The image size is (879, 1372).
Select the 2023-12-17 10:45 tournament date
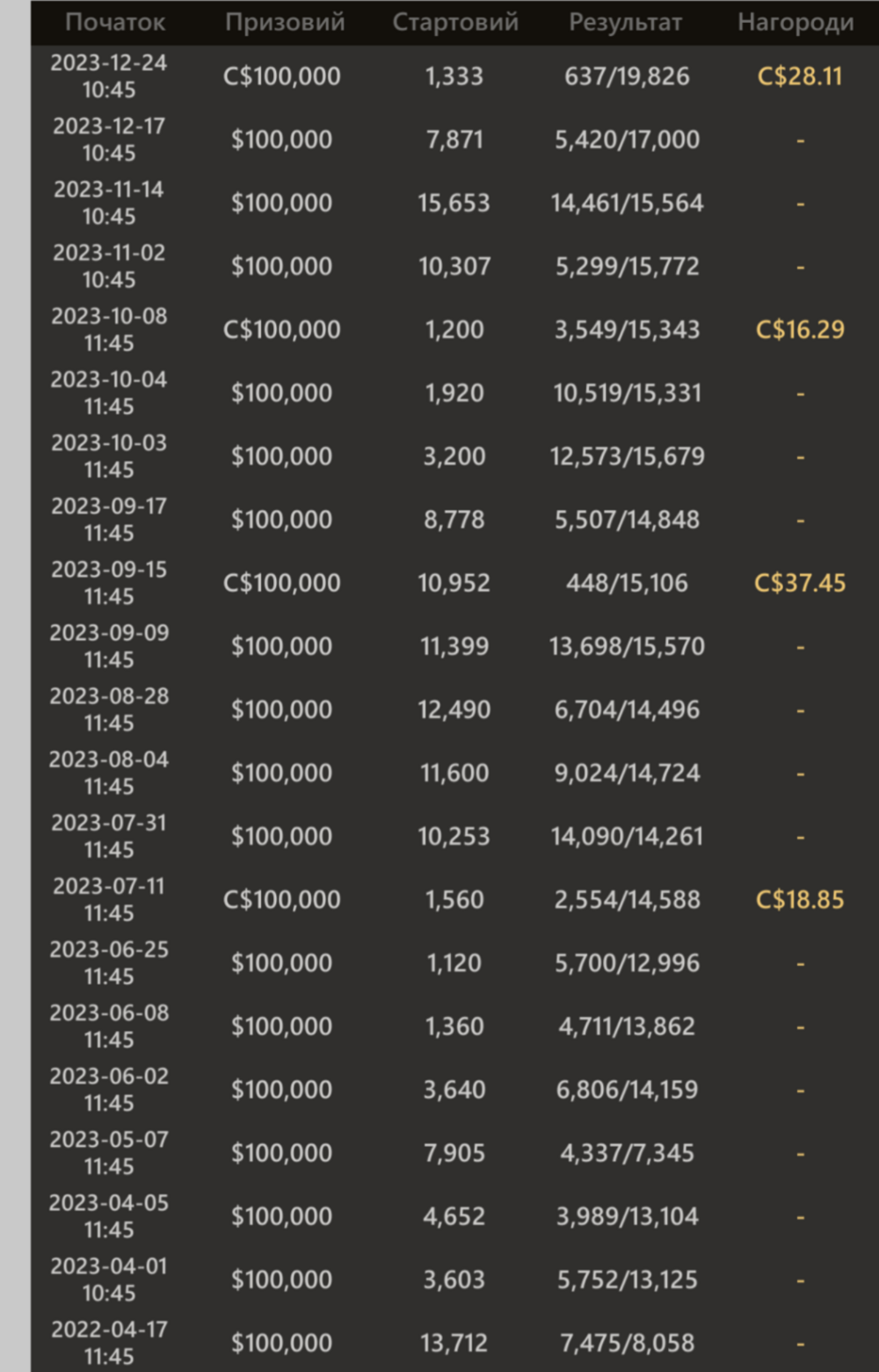pyautogui.click(x=109, y=140)
